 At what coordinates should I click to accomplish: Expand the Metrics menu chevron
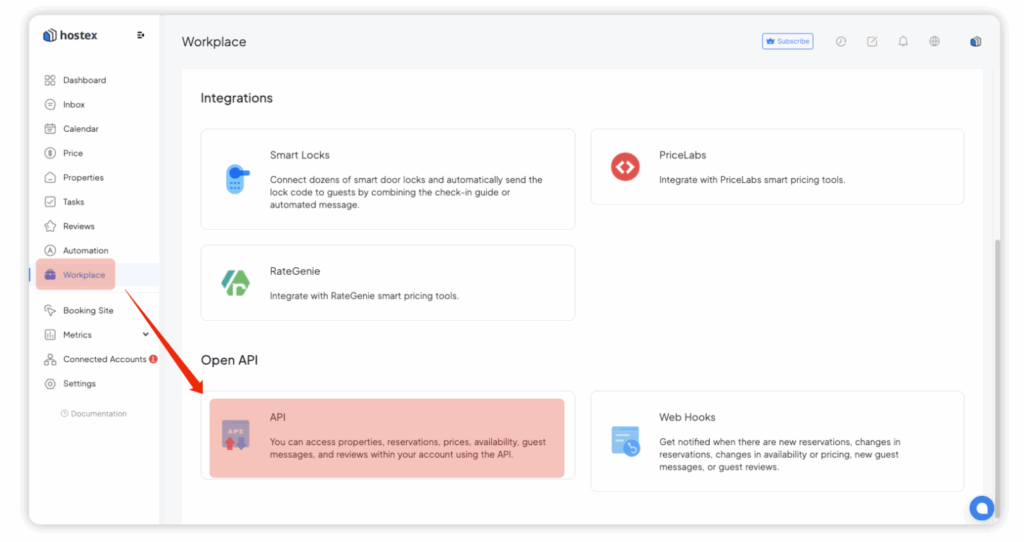click(x=146, y=335)
